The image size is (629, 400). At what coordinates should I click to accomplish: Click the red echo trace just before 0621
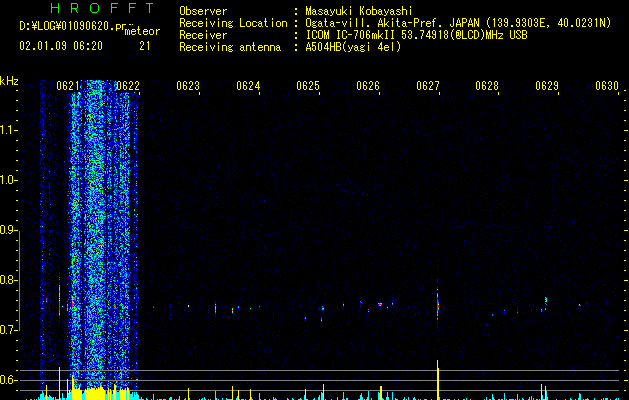coord(59,301)
